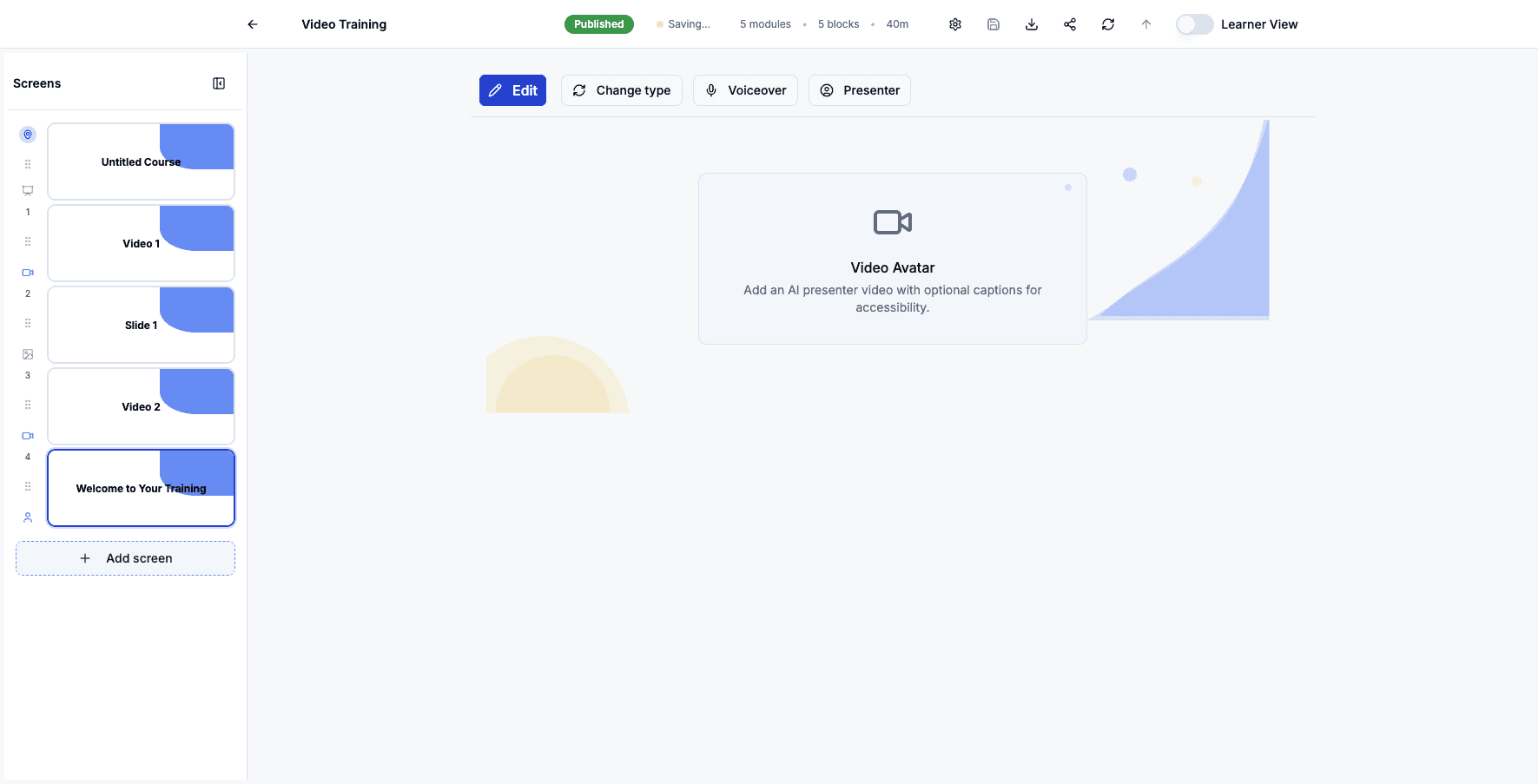Screen dimensions: 1538x784
Task: Open the Presenter options
Action: click(x=859, y=90)
